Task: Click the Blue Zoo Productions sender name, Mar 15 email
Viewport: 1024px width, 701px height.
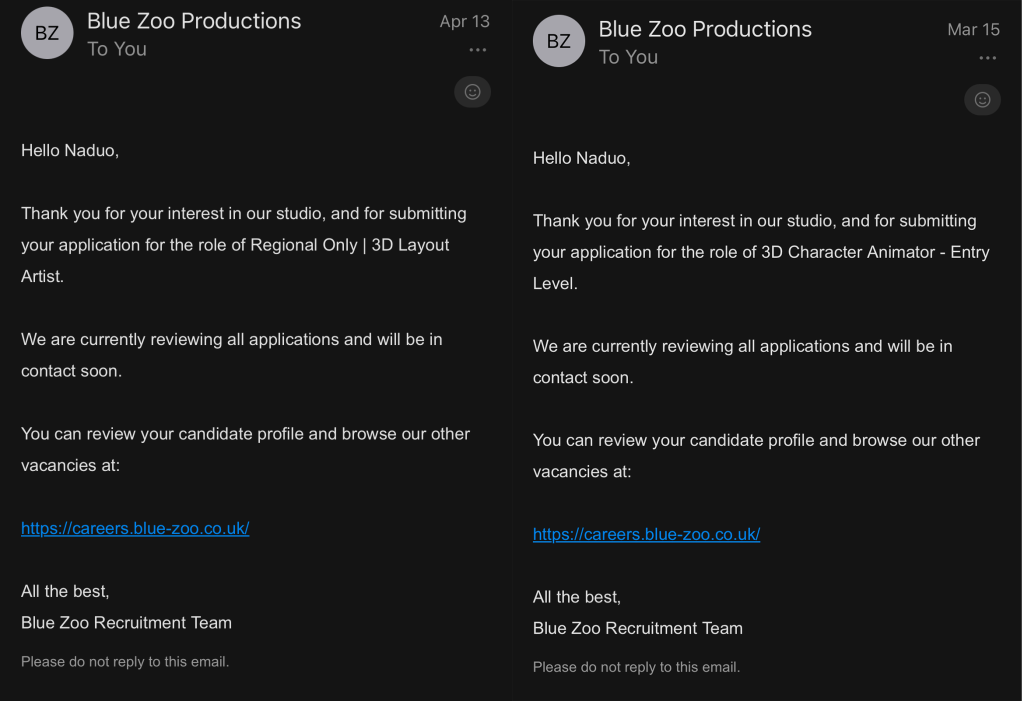Action: tap(705, 29)
